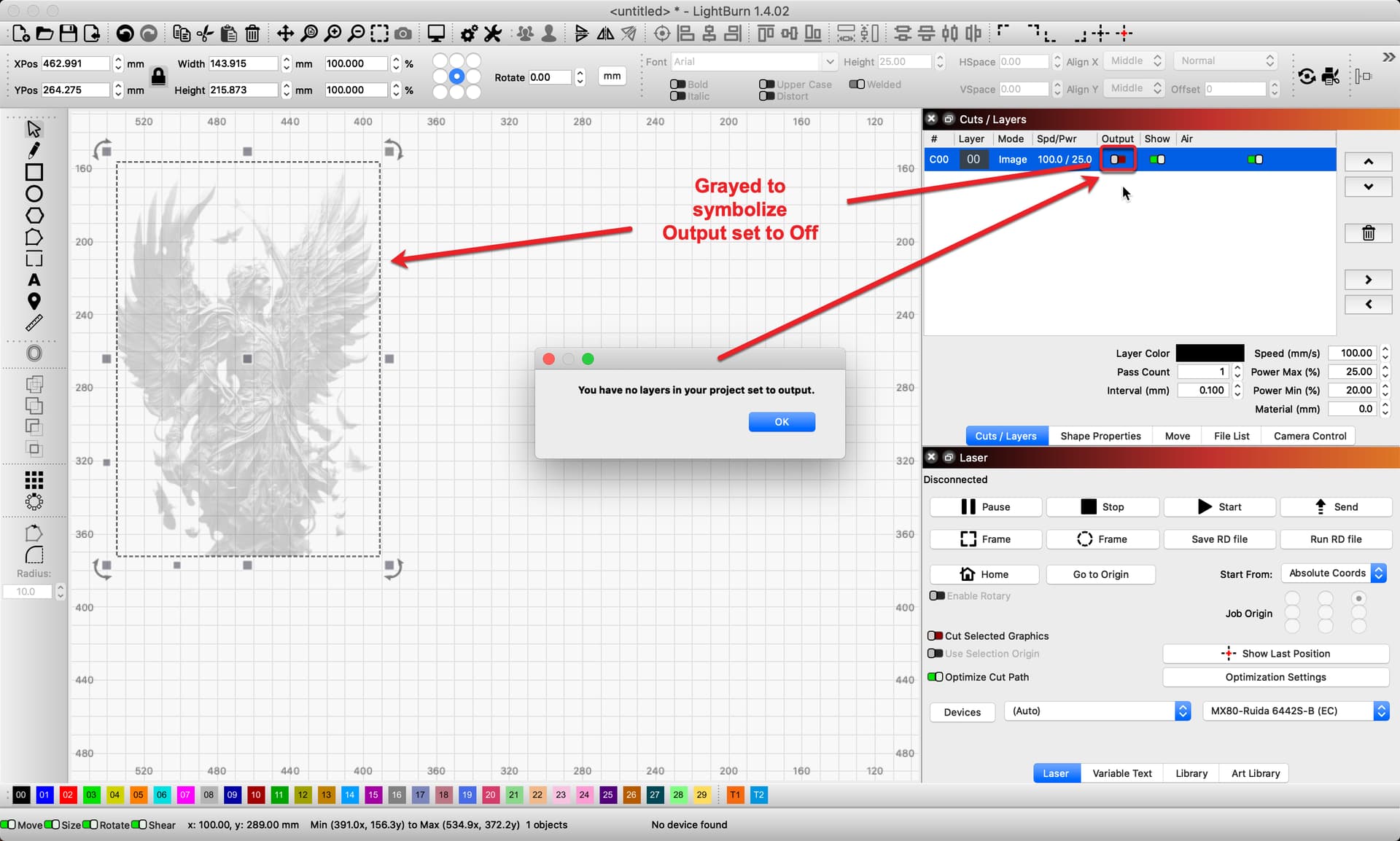1400x841 pixels.
Task: Toggle Cut Selected Graphics switch
Action: pyautogui.click(x=935, y=636)
